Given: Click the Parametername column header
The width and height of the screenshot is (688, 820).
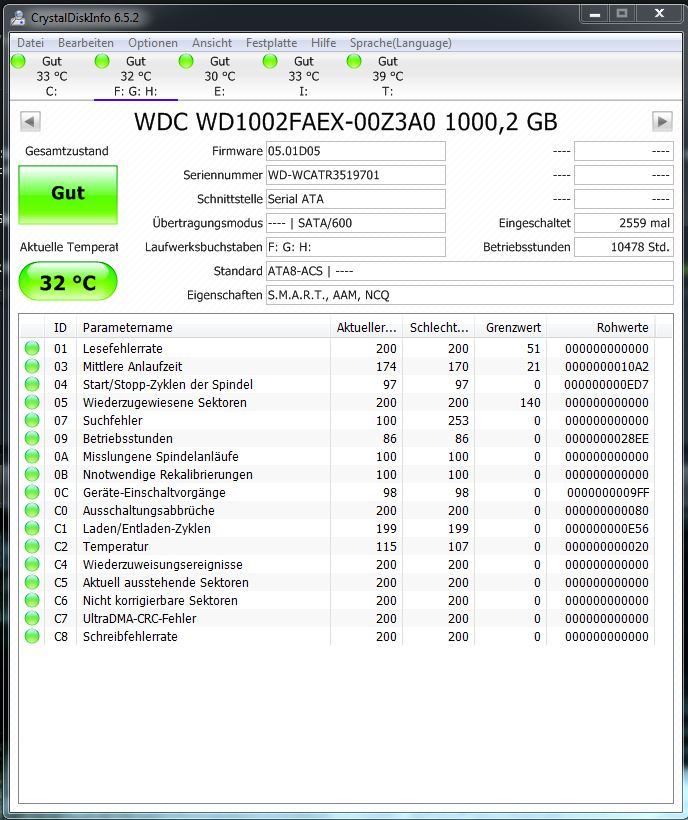Looking at the screenshot, I should 203,328.
